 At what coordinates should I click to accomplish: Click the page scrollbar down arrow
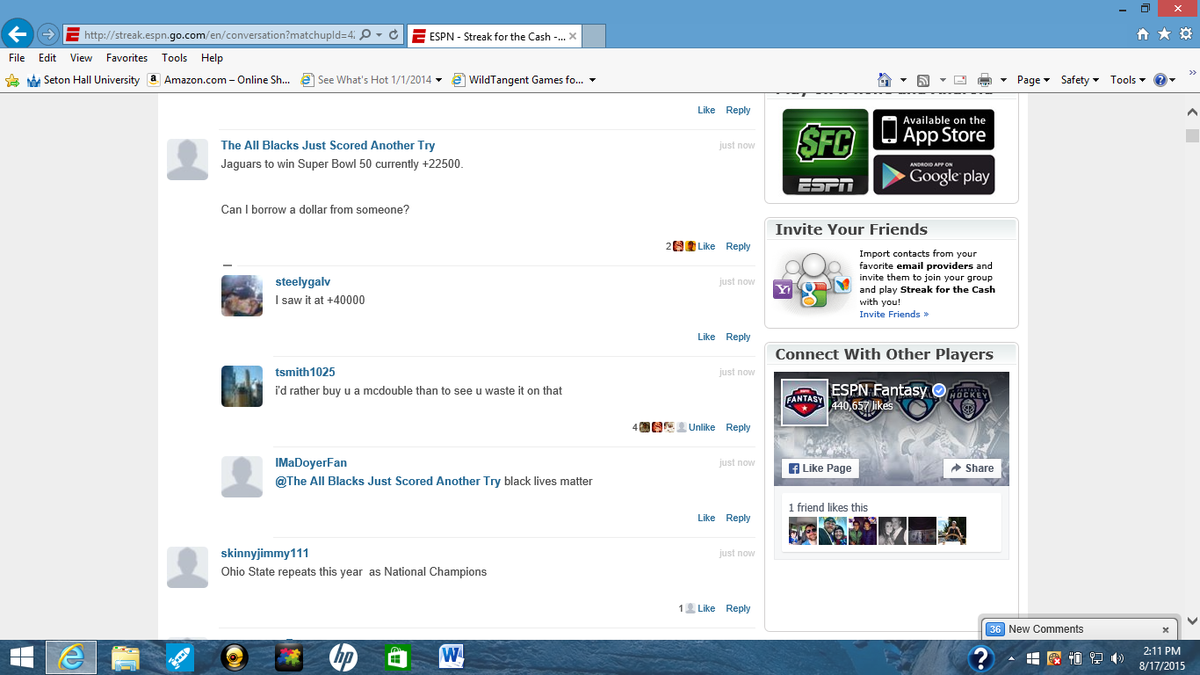[x=1190, y=620]
